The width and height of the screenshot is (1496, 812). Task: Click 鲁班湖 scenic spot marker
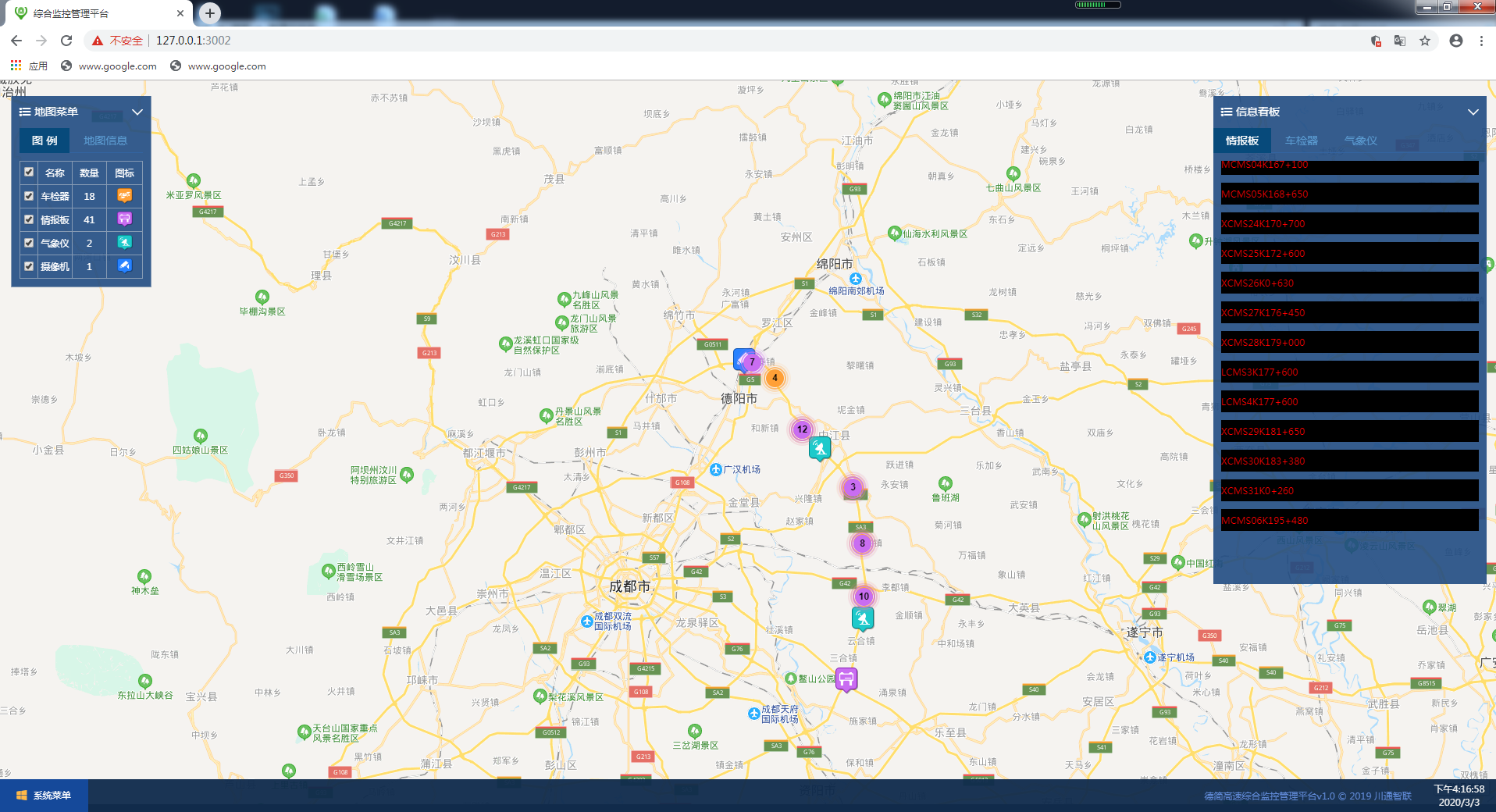point(946,483)
